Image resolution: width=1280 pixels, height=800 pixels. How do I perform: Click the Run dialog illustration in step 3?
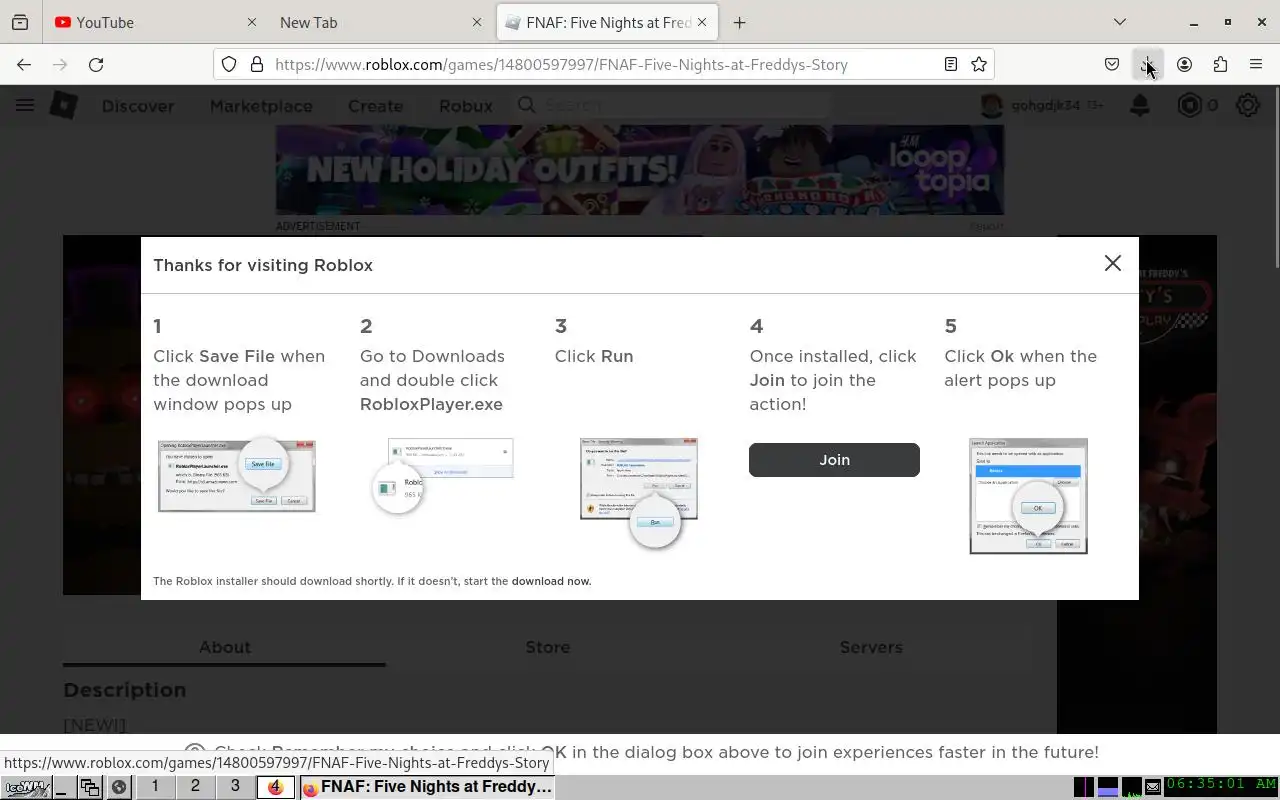(639, 492)
